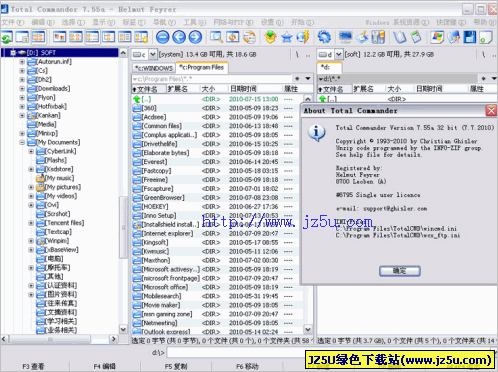498x372 pixels.
Task: Expand the [CyberLink] tree node
Action: coord(31,151)
